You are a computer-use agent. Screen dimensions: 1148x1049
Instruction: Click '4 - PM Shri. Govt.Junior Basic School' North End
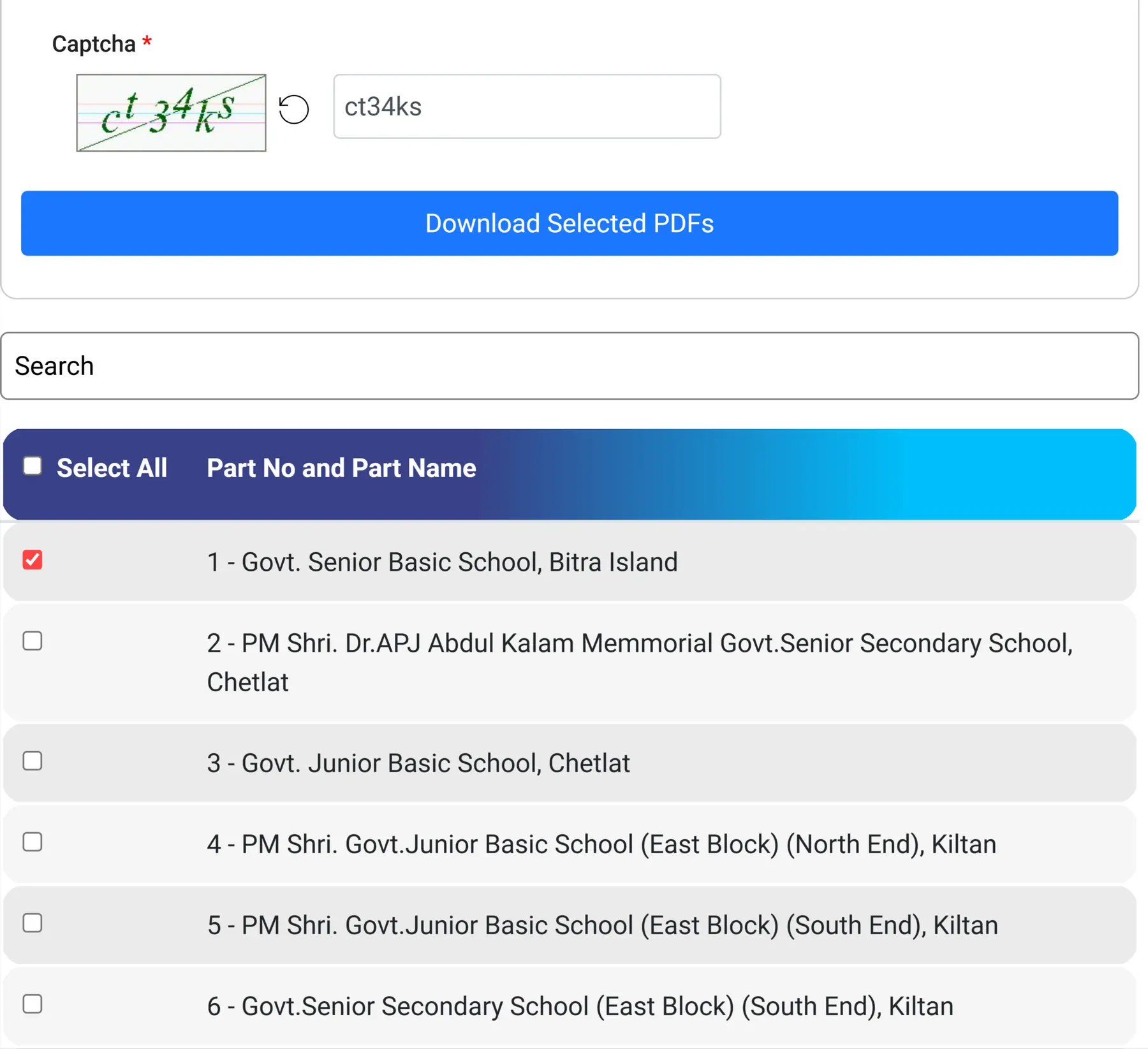click(x=601, y=844)
